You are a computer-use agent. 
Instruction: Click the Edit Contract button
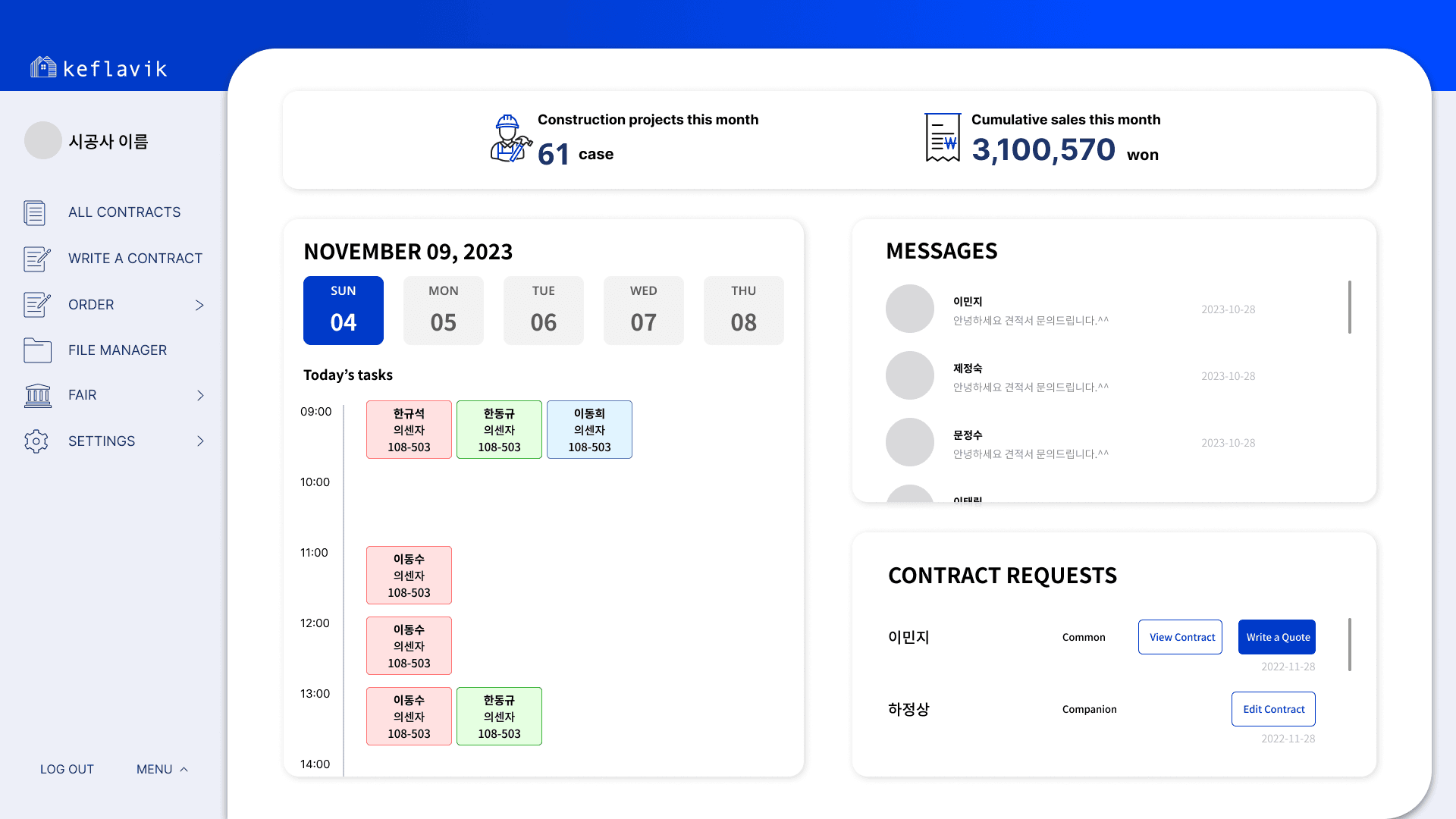tap(1273, 709)
